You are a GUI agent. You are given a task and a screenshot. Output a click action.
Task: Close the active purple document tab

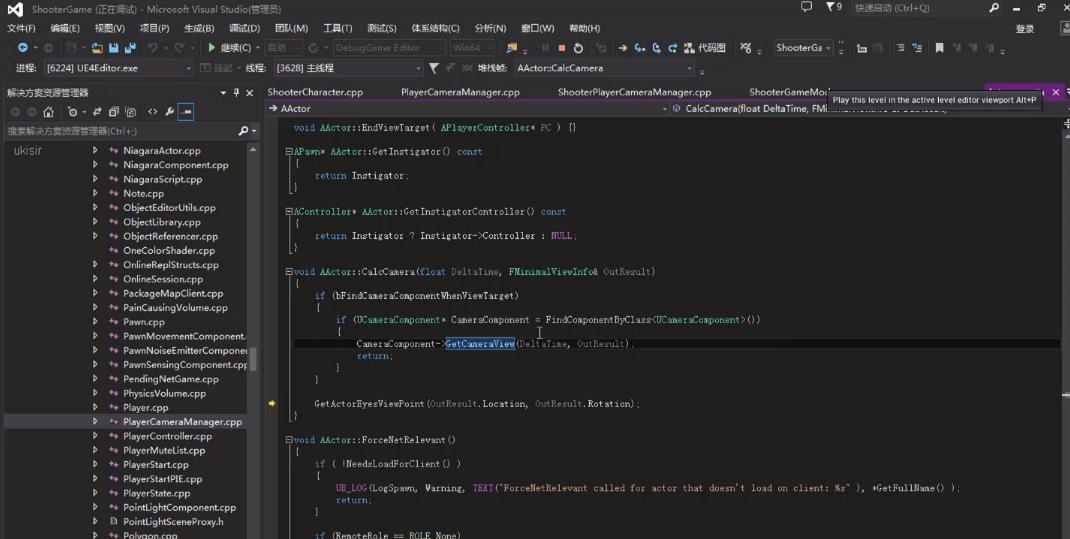pyautogui.click(x=1056, y=92)
